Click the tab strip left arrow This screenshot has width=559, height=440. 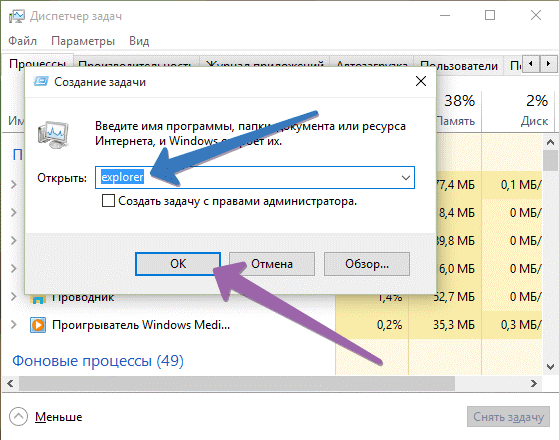coord(531,64)
